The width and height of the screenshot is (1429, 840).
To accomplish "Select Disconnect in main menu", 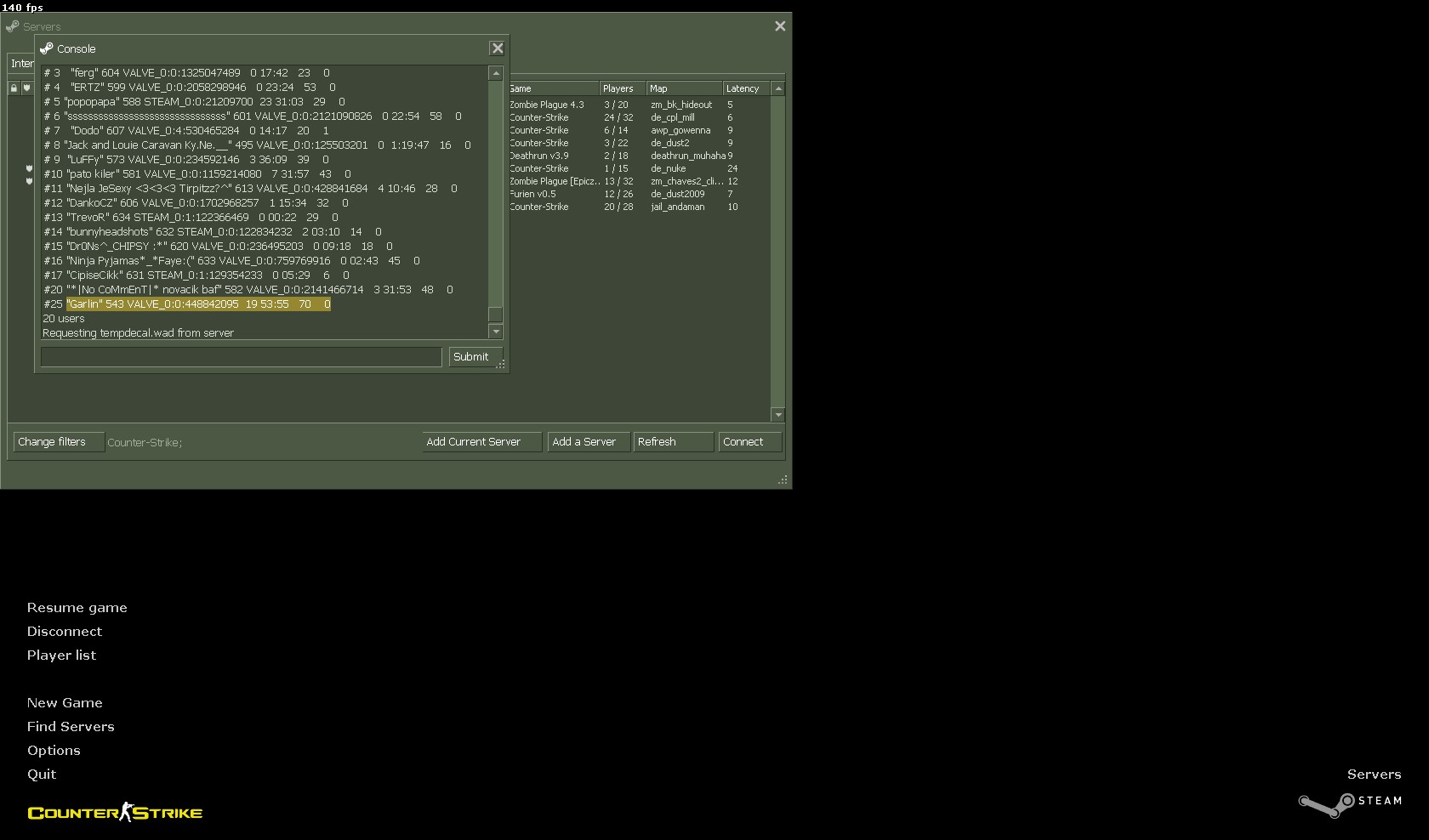I will pos(64,632).
